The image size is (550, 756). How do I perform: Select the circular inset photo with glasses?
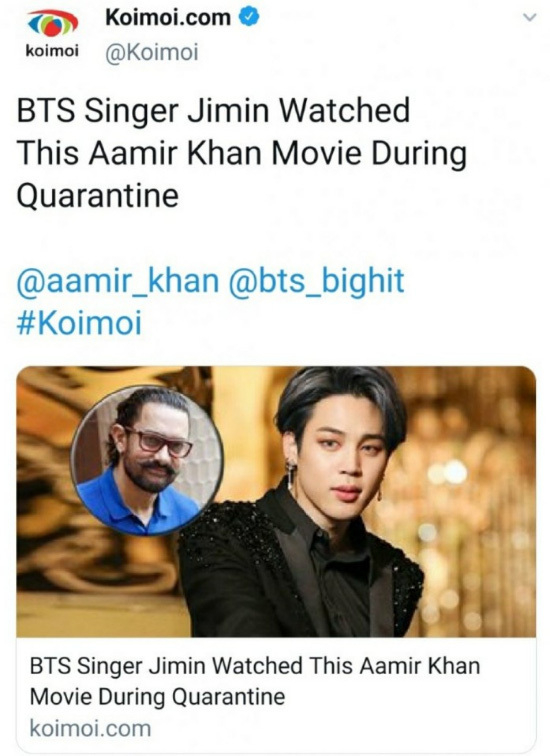pyautogui.click(x=147, y=461)
